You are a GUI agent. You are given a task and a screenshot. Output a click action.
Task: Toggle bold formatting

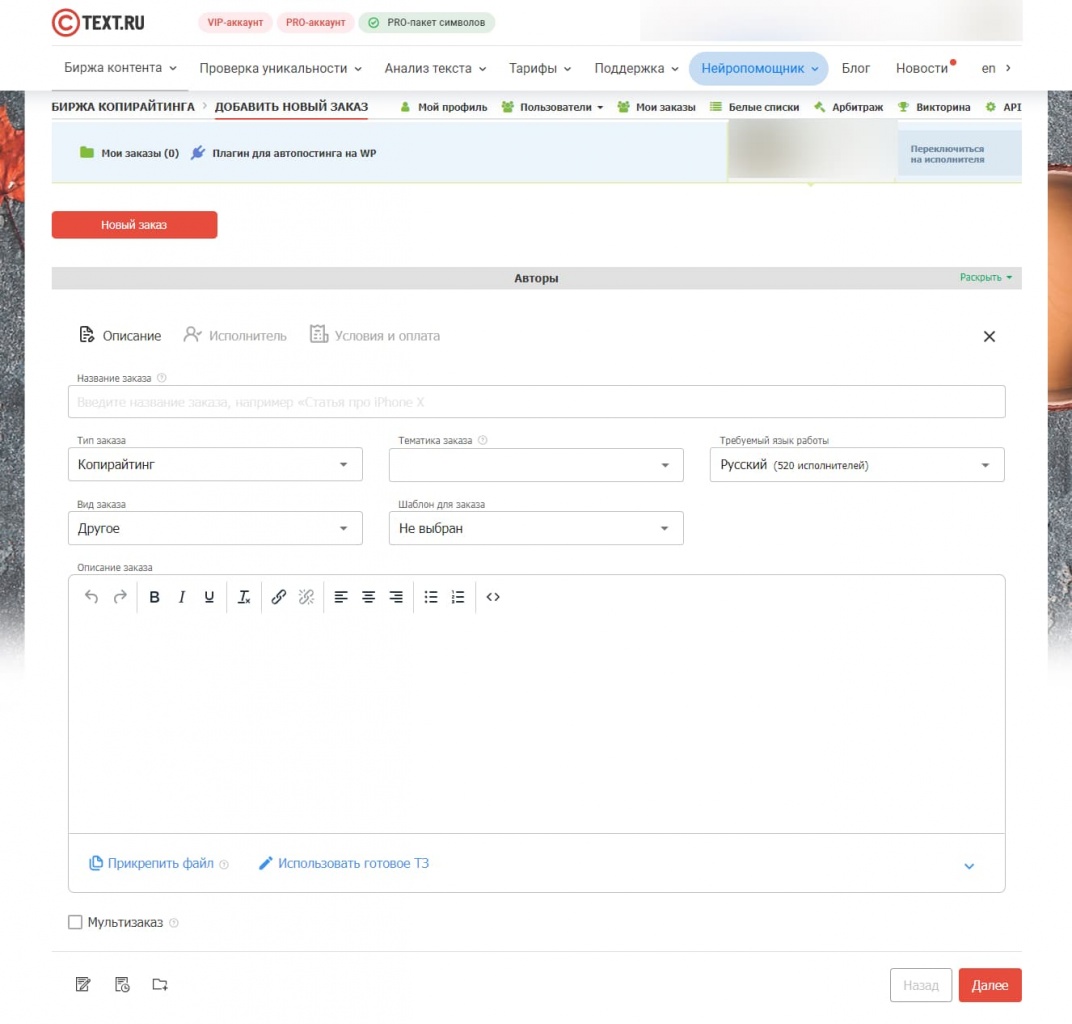pyautogui.click(x=155, y=597)
